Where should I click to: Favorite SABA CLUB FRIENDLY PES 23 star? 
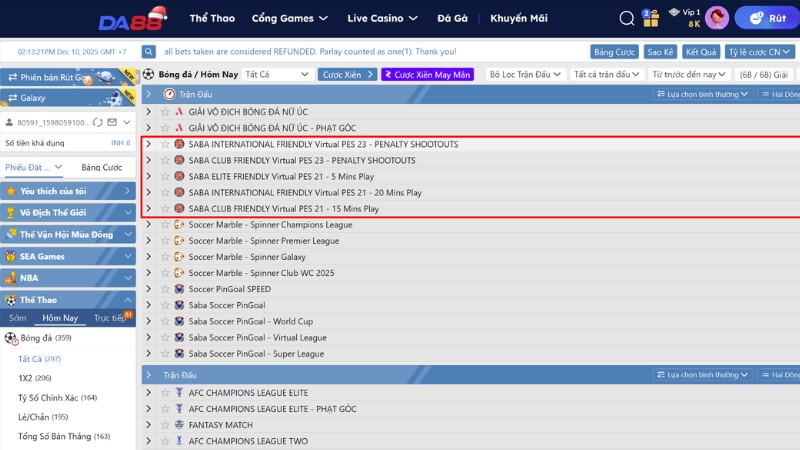165,160
